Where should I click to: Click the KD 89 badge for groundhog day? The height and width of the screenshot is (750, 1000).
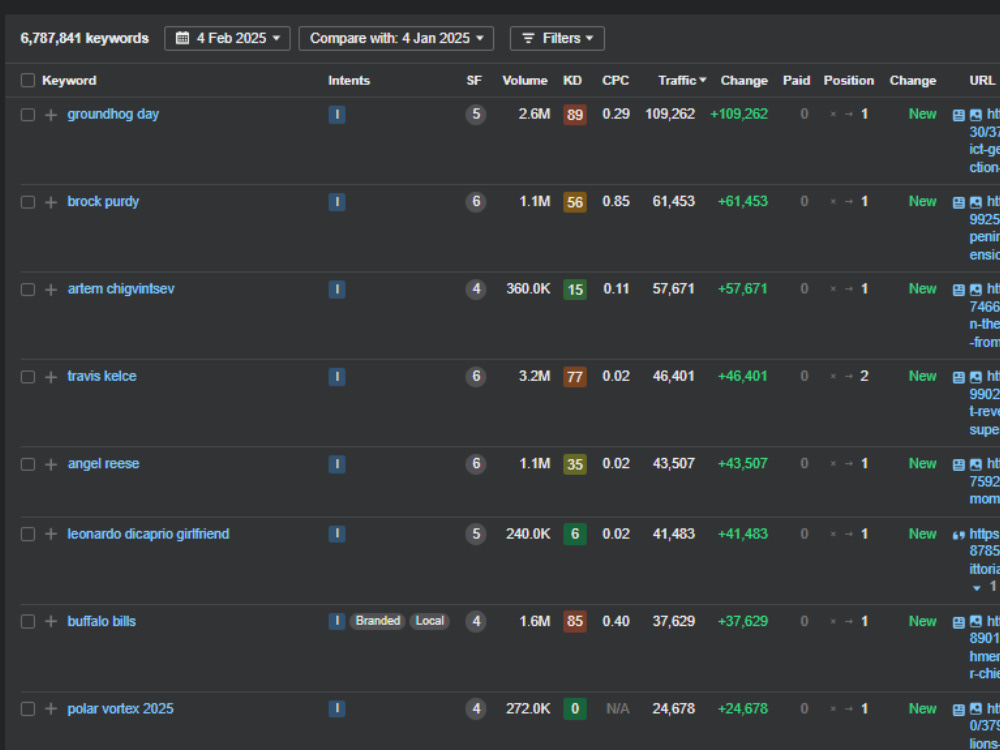pyautogui.click(x=575, y=115)
